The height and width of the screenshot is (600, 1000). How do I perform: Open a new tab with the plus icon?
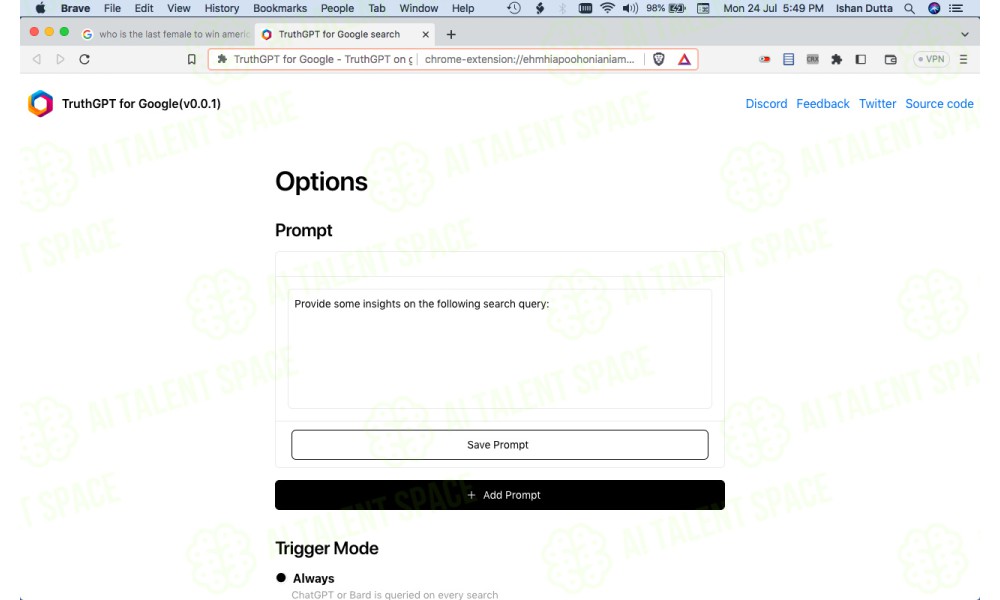[451, 34]
